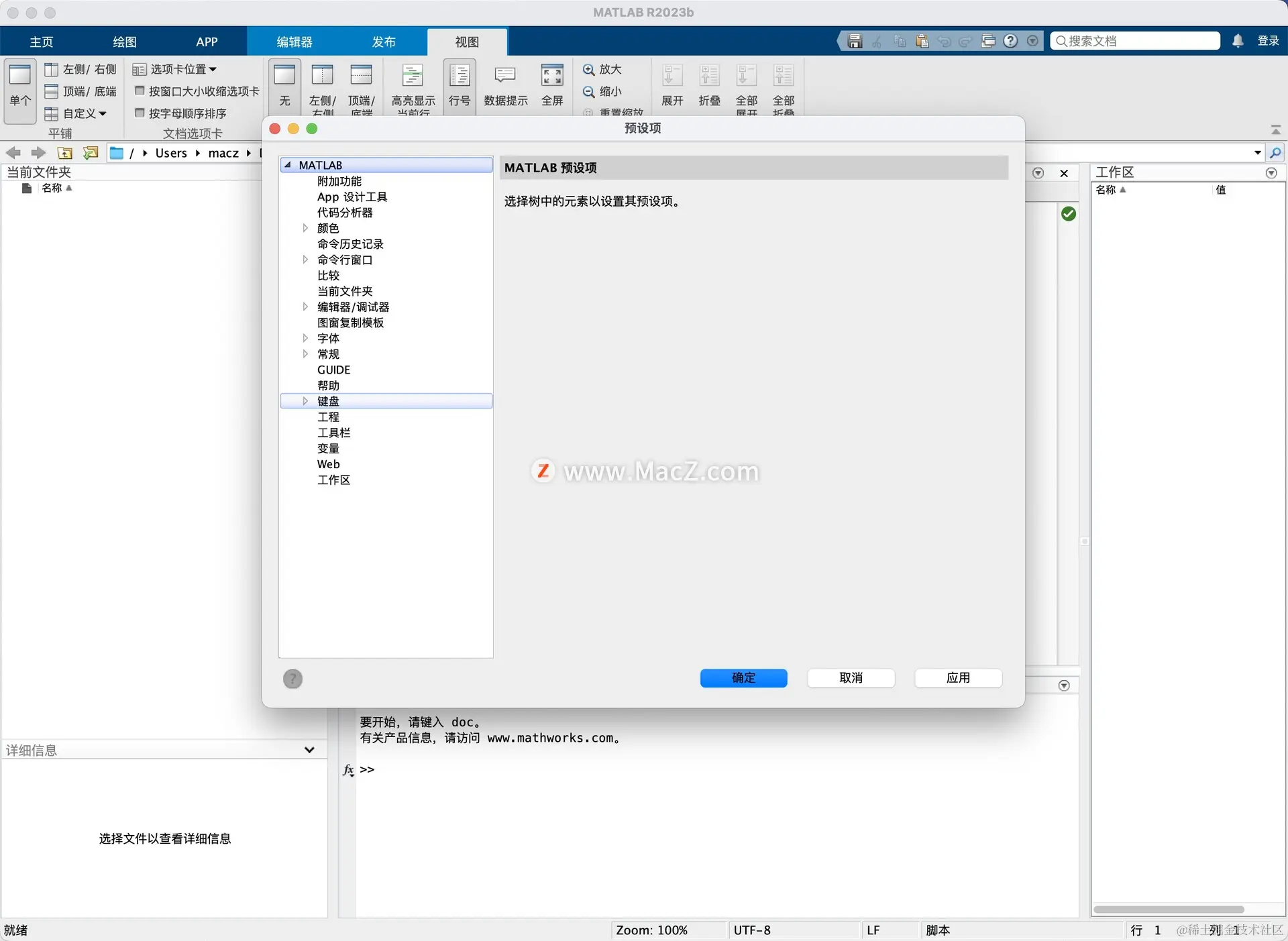Expand the 键盘 tree node
Viewport: 1288px width, 941px height.
point(305,401)
